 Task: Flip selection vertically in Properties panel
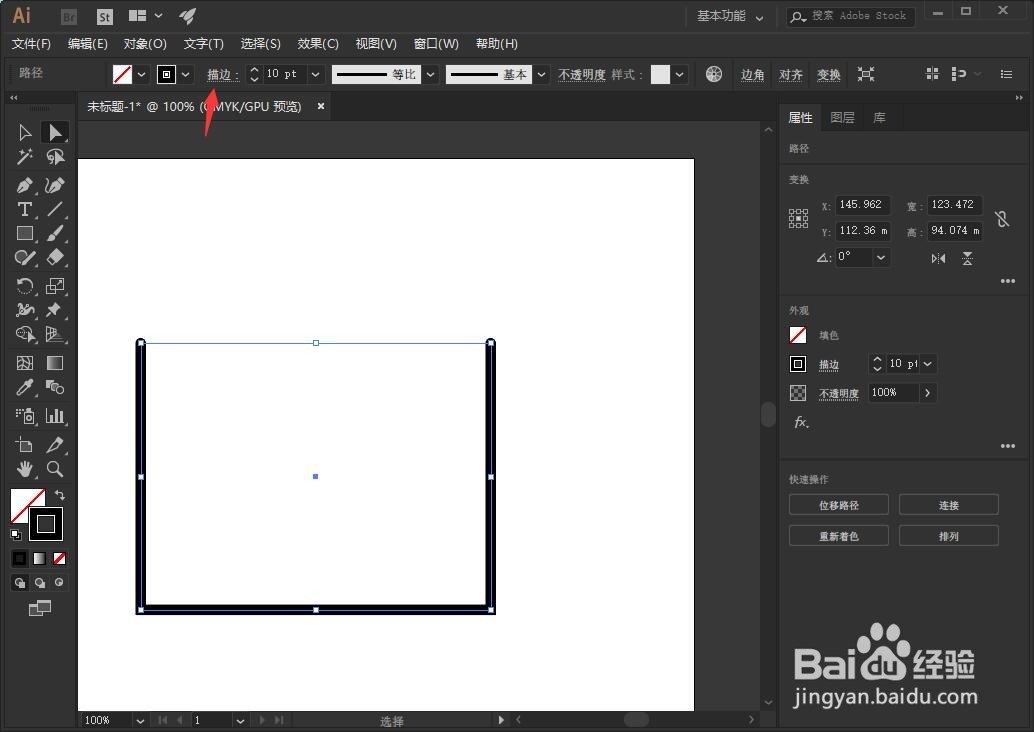tap(967, 259)
